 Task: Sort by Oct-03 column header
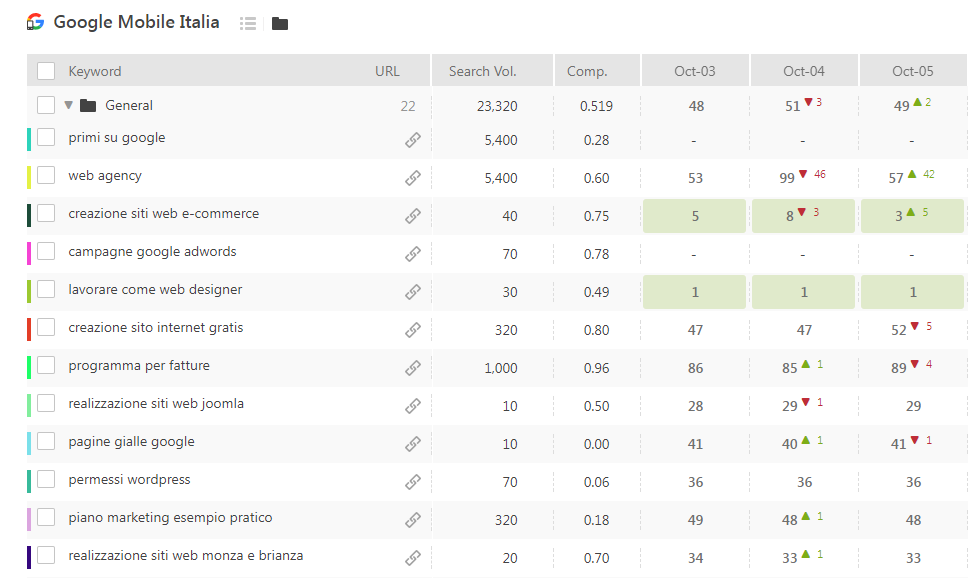[695, 71]
